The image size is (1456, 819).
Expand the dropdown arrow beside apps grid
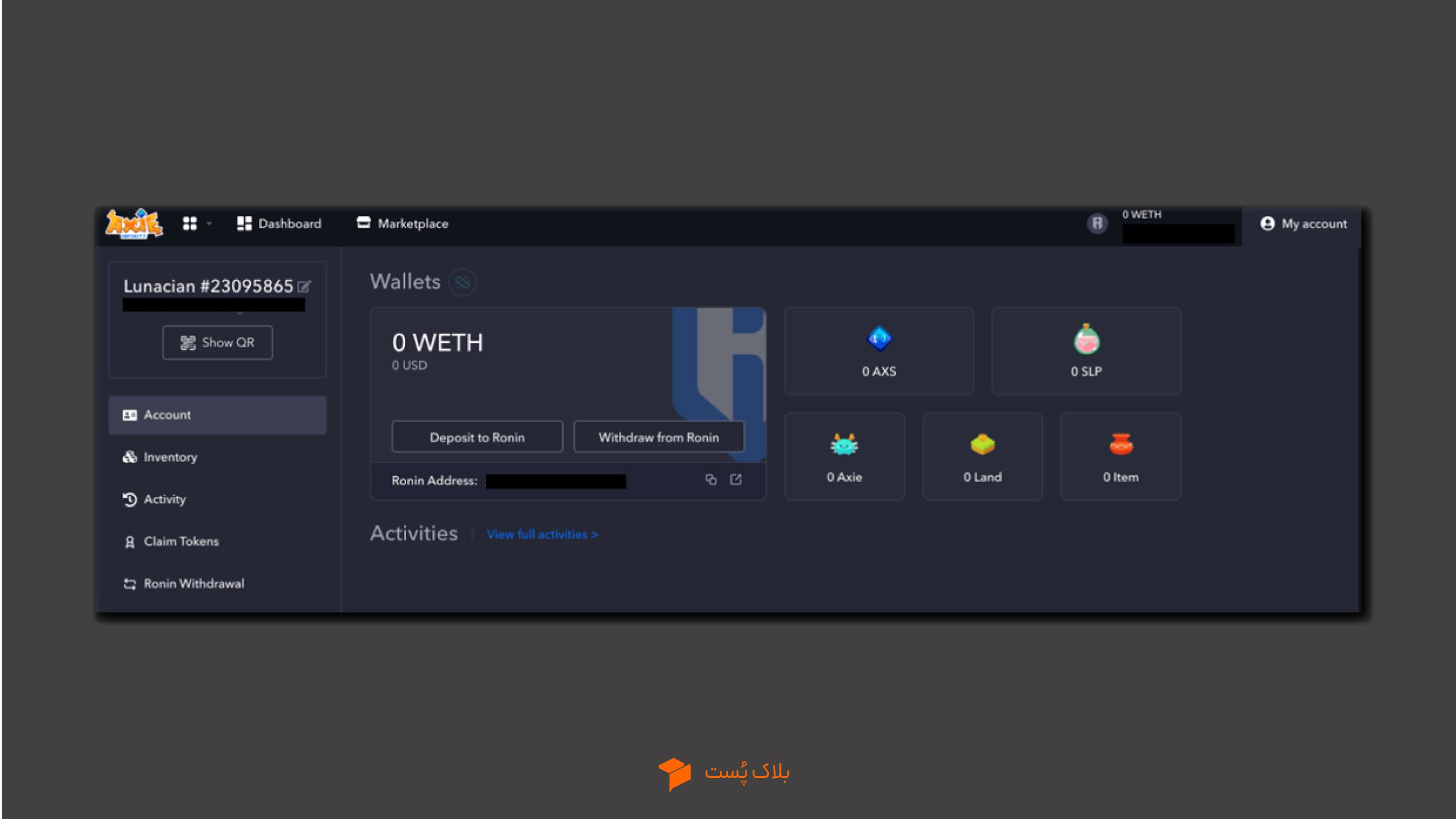(x=209, y=224)
